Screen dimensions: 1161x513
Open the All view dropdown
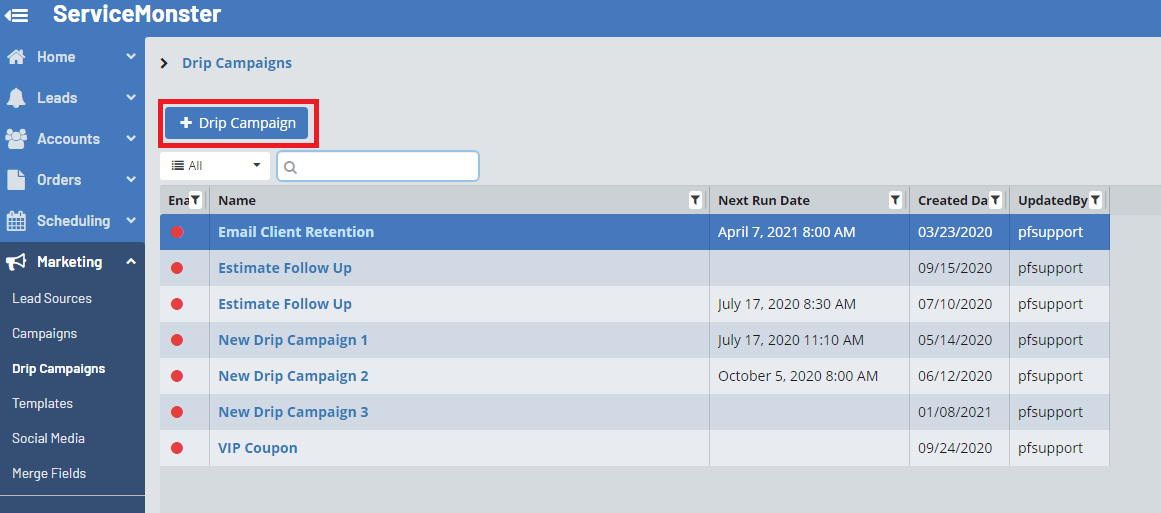[x=215, y=166]
